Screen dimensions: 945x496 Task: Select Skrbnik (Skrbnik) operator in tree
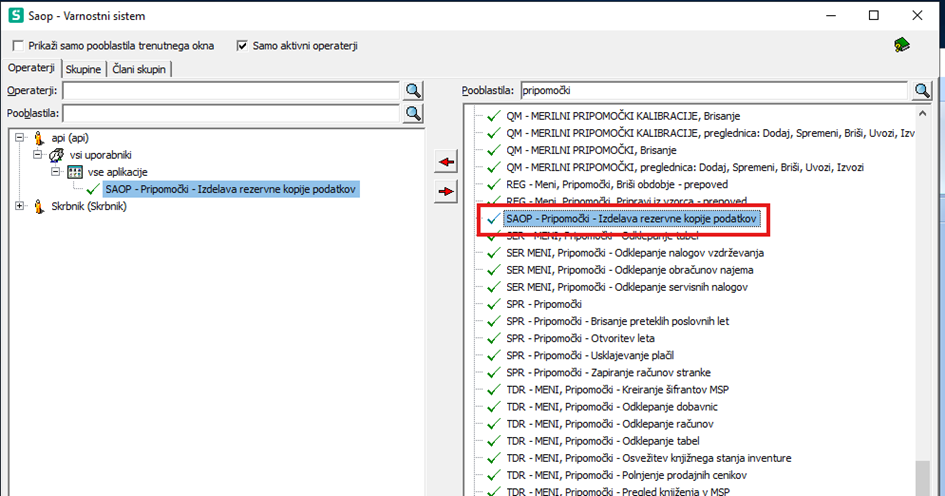(89, 206)
